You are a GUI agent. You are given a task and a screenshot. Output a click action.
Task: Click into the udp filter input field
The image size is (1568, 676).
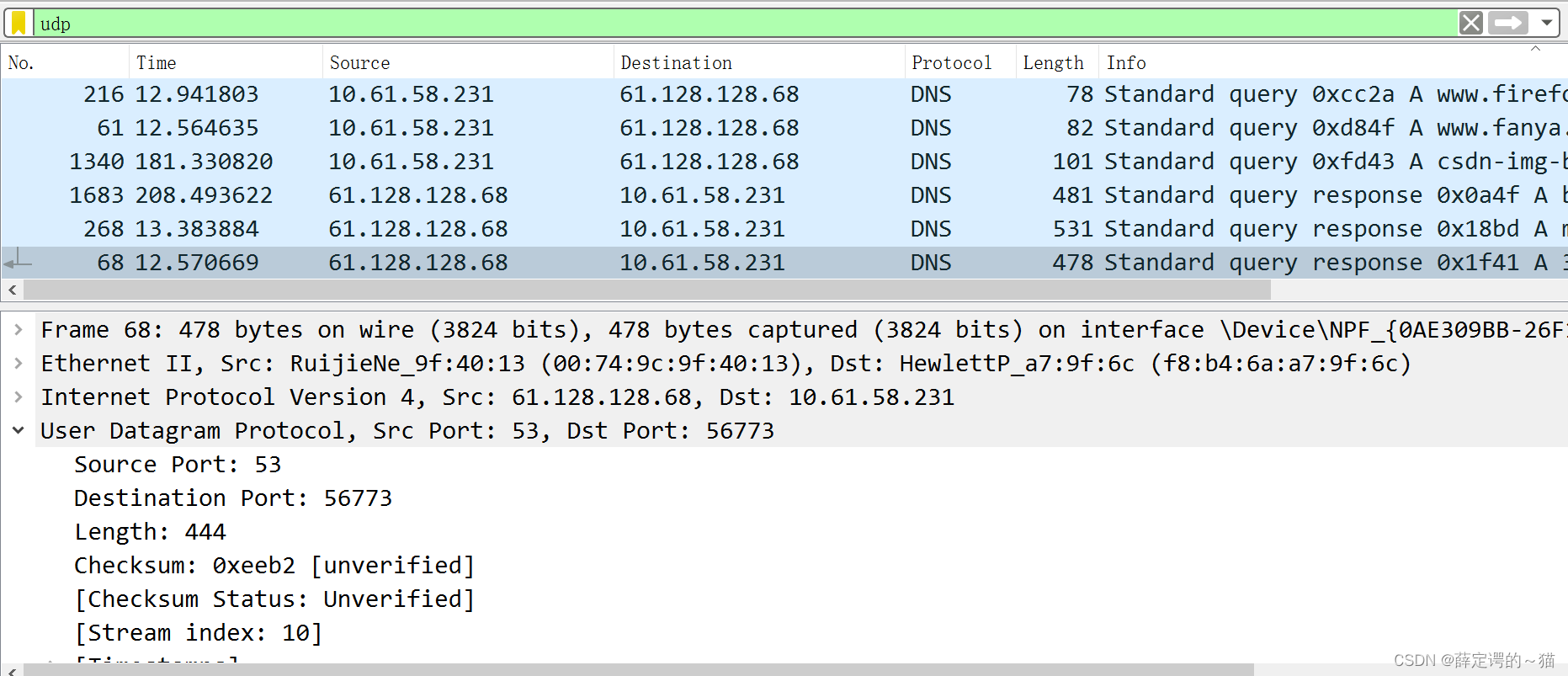pyautogui.click(x=745, y=24)
